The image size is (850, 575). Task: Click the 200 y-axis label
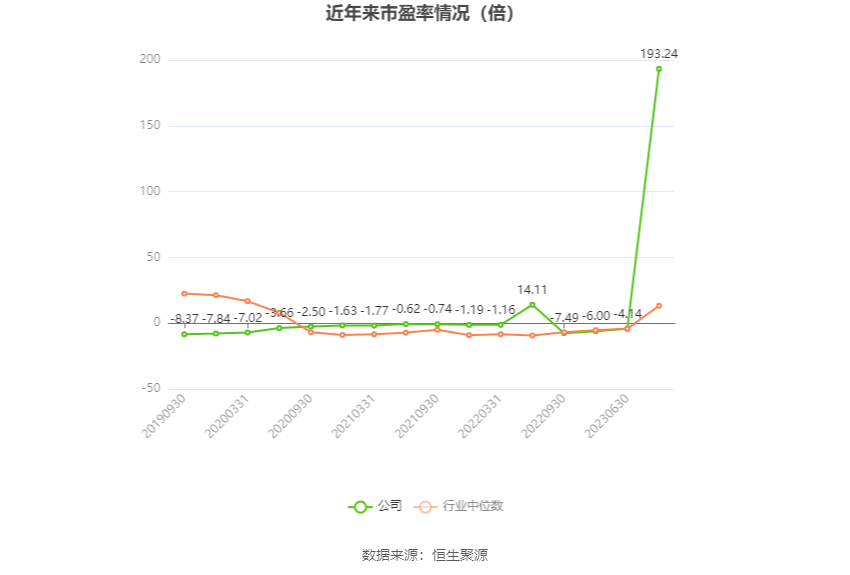(150, 59)
